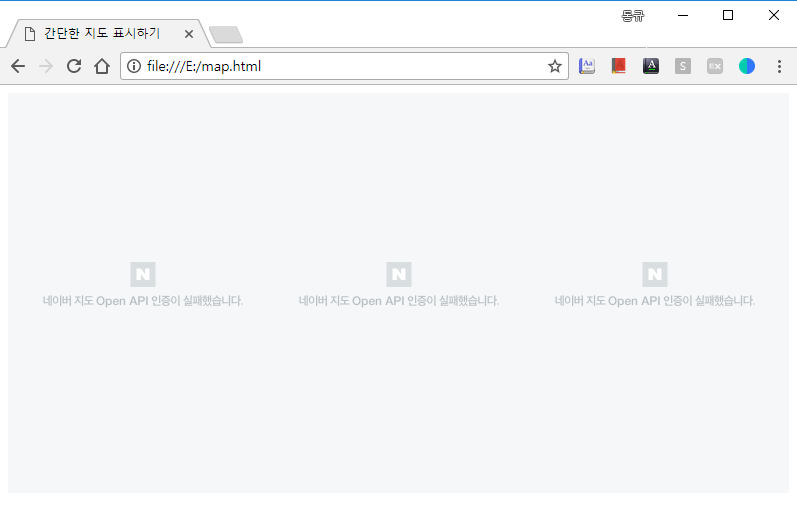
Task: Open the browser home page
Action: tap(102, 66)
